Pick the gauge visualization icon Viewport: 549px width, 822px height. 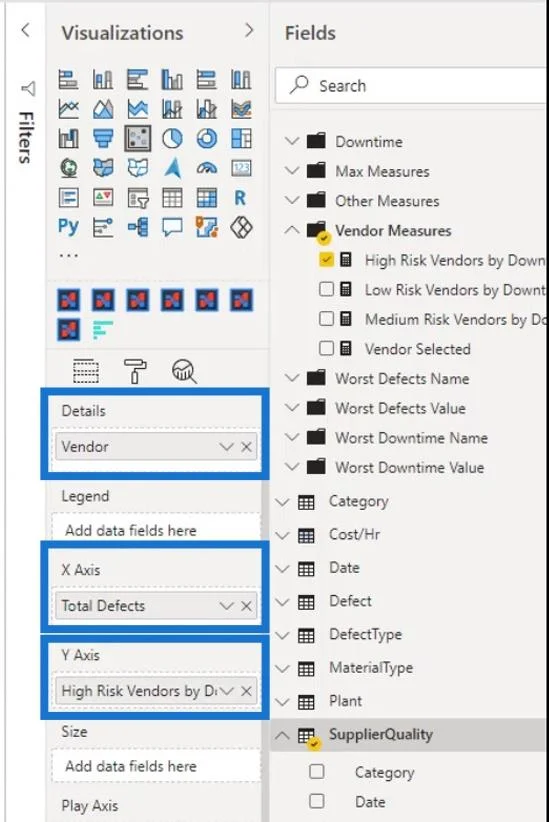point(207,168)
